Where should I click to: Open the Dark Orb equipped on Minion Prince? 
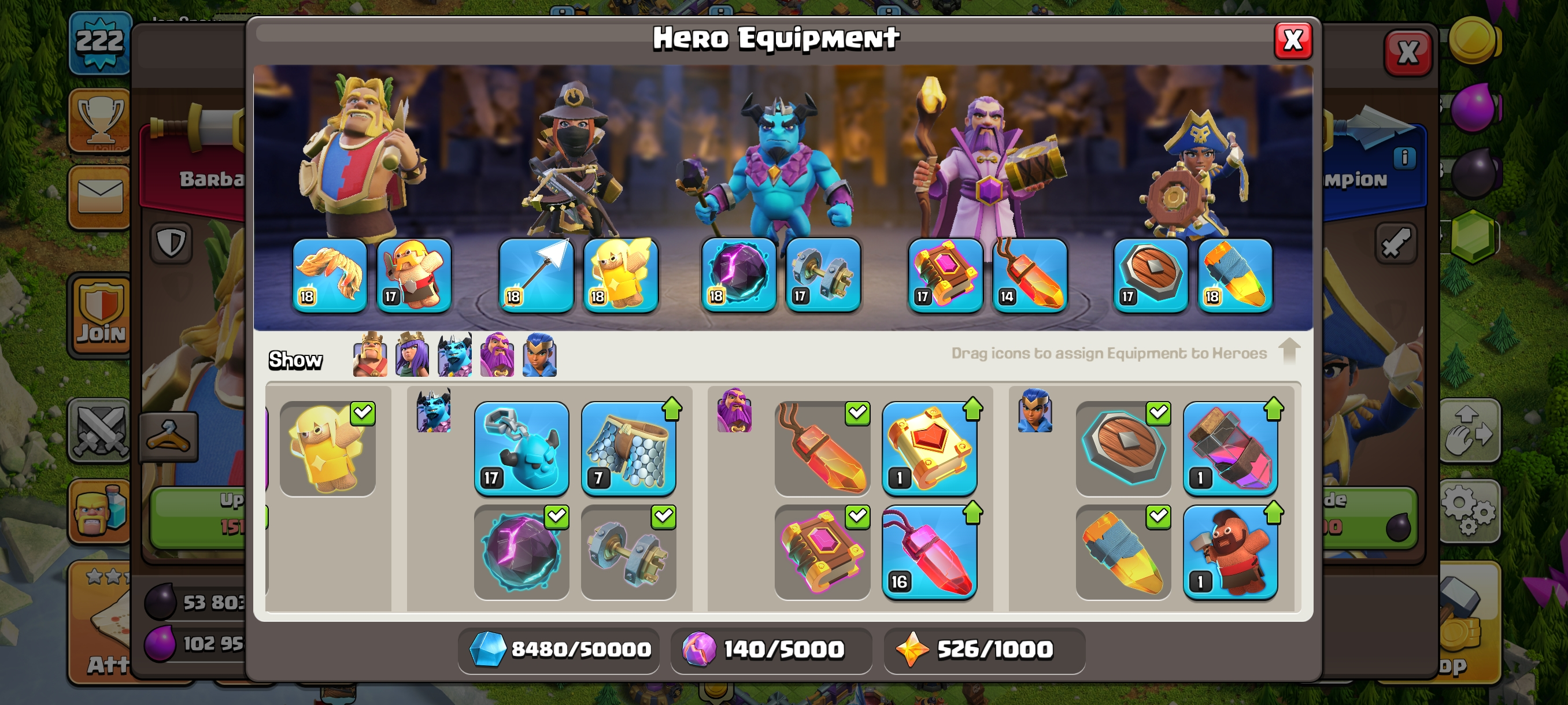point(738,275)
